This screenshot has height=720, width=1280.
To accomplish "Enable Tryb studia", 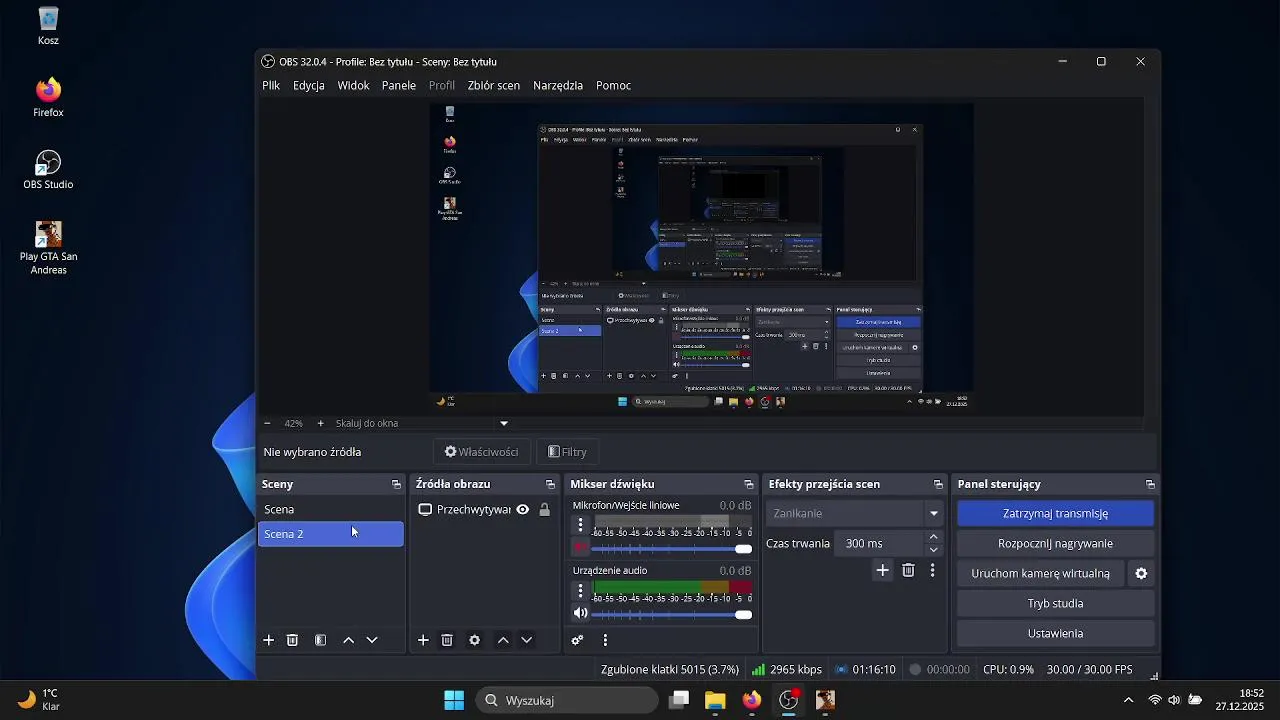I will coord(1055,604).
